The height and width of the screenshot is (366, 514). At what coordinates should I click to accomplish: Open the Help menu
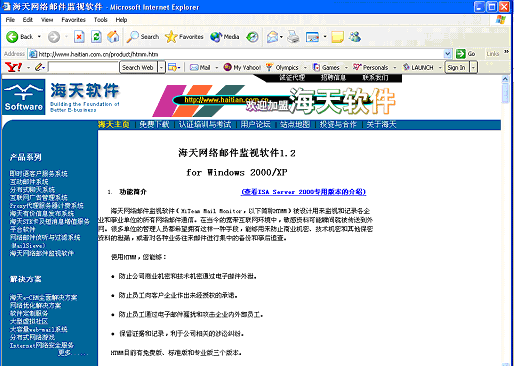coord(121,20)
